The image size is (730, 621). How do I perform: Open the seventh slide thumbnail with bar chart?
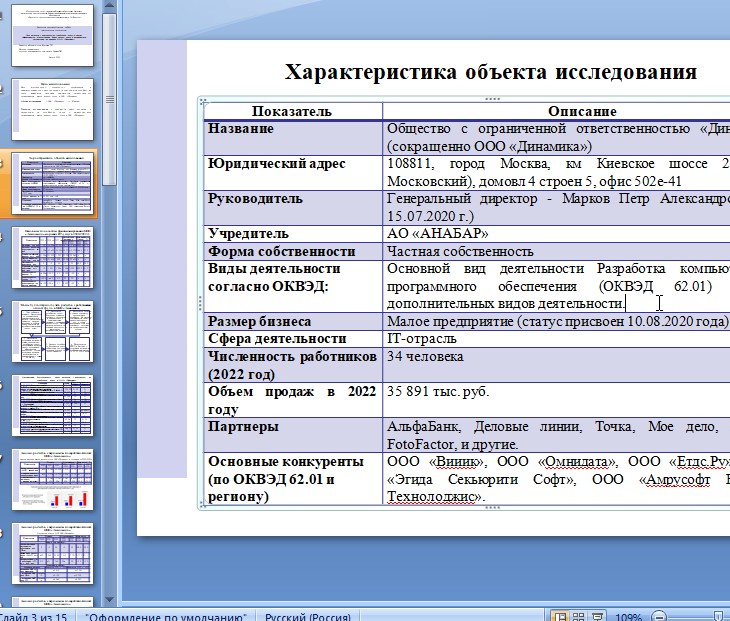(53, 479)
